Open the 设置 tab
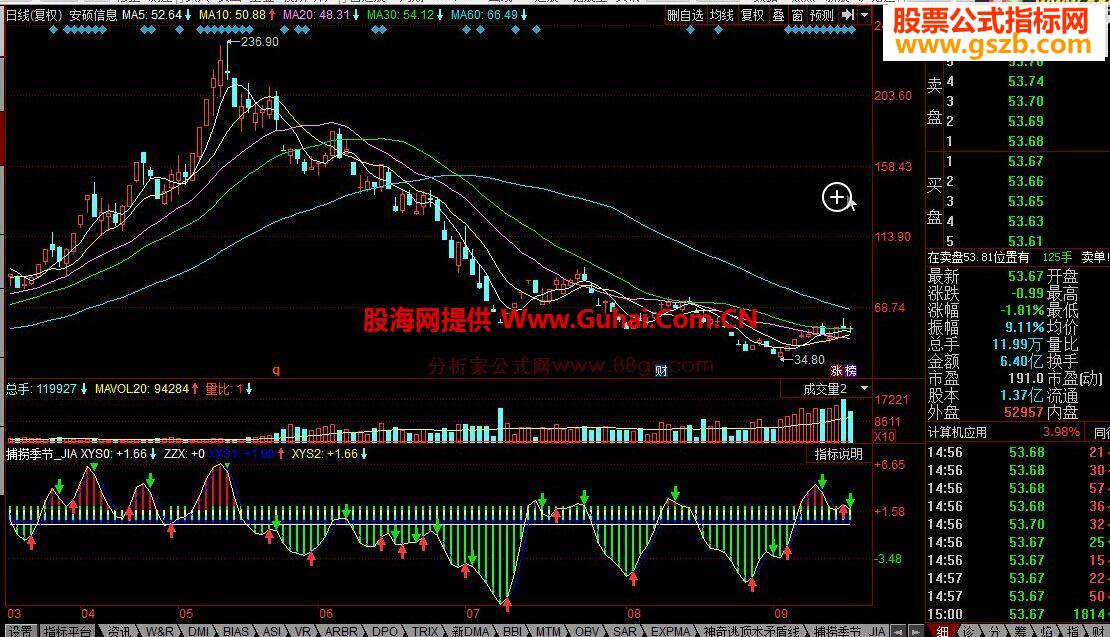The width and height of the screenshot is (1110, 637). click(x=19, y=631)
